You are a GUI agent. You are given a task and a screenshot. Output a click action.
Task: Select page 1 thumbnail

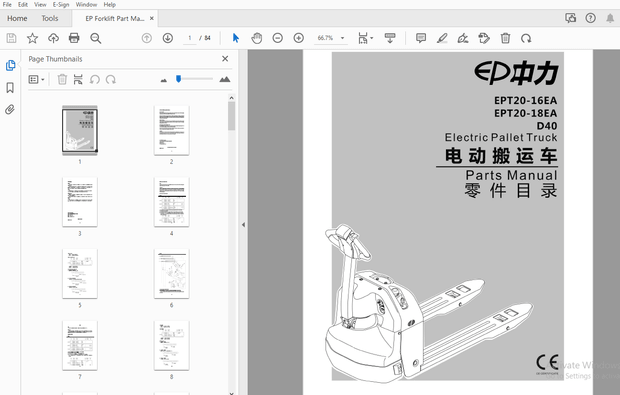point(80,130)
